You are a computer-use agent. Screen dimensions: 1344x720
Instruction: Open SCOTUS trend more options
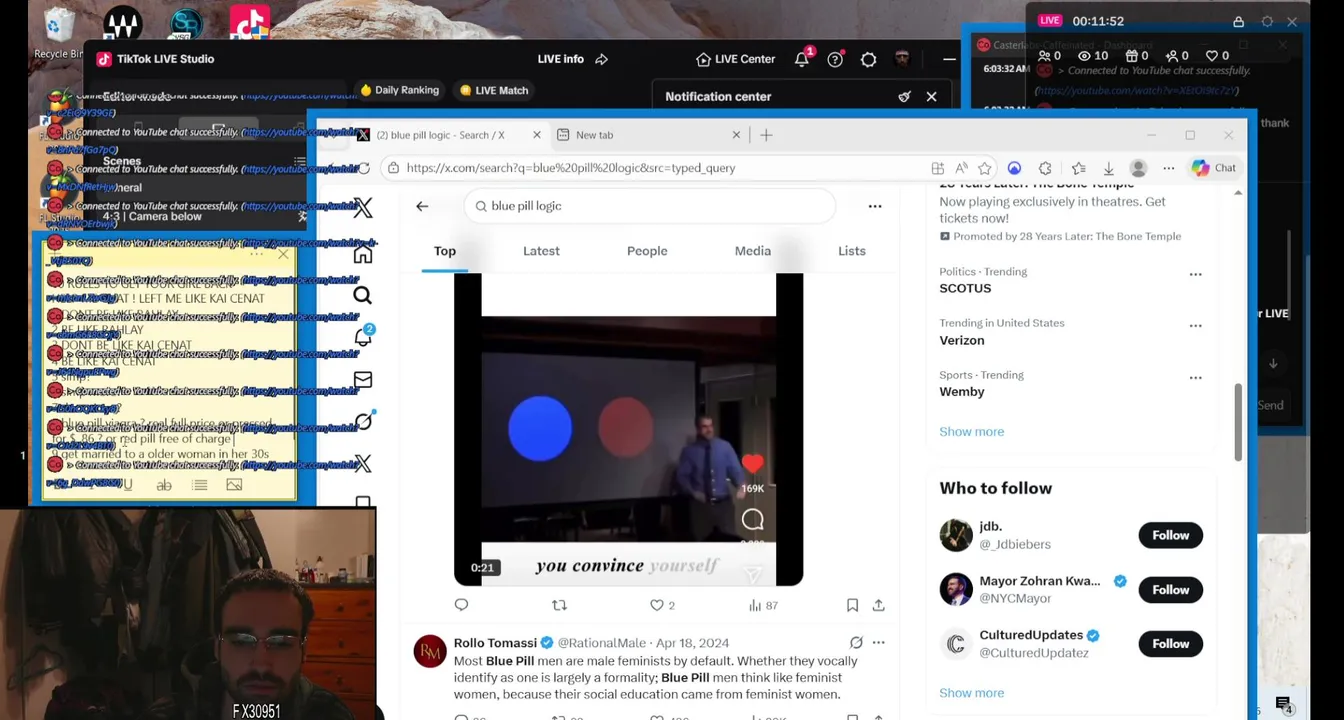[x=1195, y=274]
